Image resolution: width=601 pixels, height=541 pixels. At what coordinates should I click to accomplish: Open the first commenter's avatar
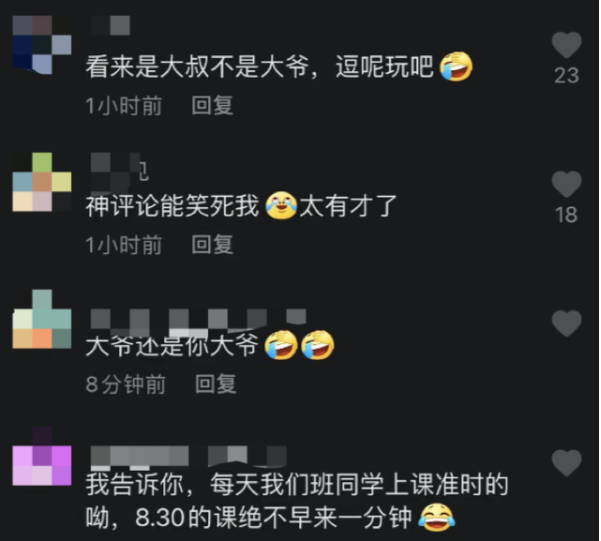click(42, 44)
